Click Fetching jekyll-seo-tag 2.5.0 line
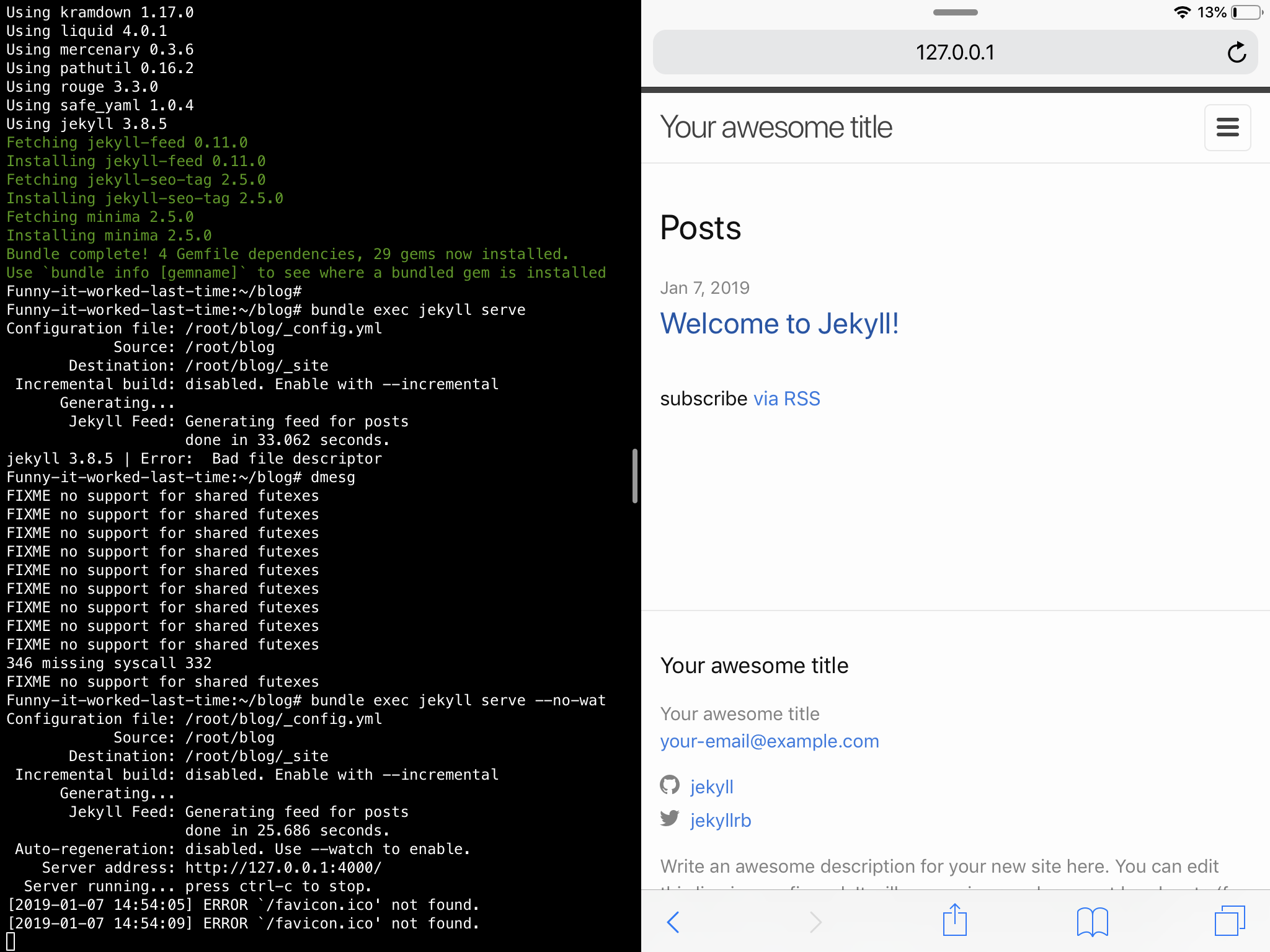The height and width of the screenshot is (952, 1270). pos(136,180)
